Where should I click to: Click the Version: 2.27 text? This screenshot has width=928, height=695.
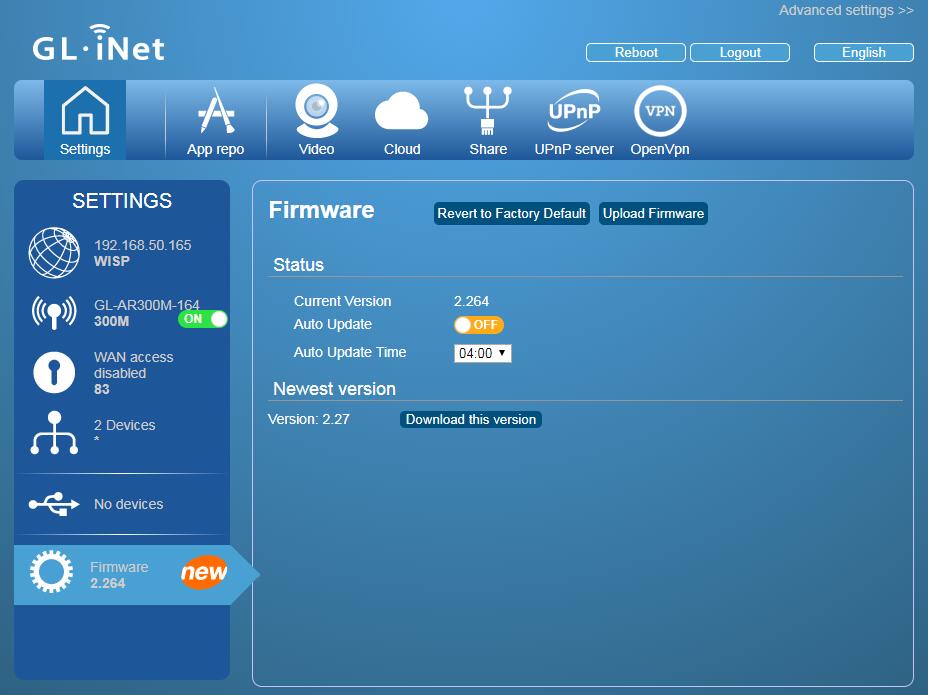tap(308, 419)
